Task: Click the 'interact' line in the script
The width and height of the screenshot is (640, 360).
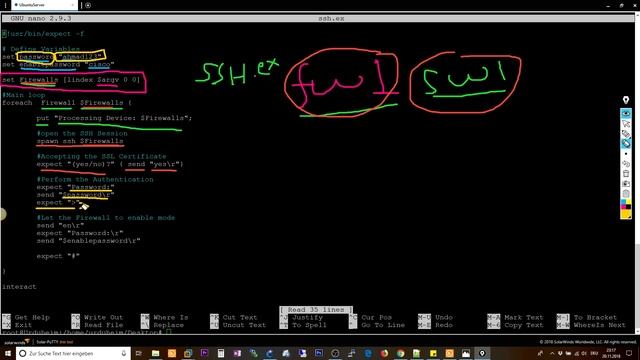Action: (x=19, y=287)
